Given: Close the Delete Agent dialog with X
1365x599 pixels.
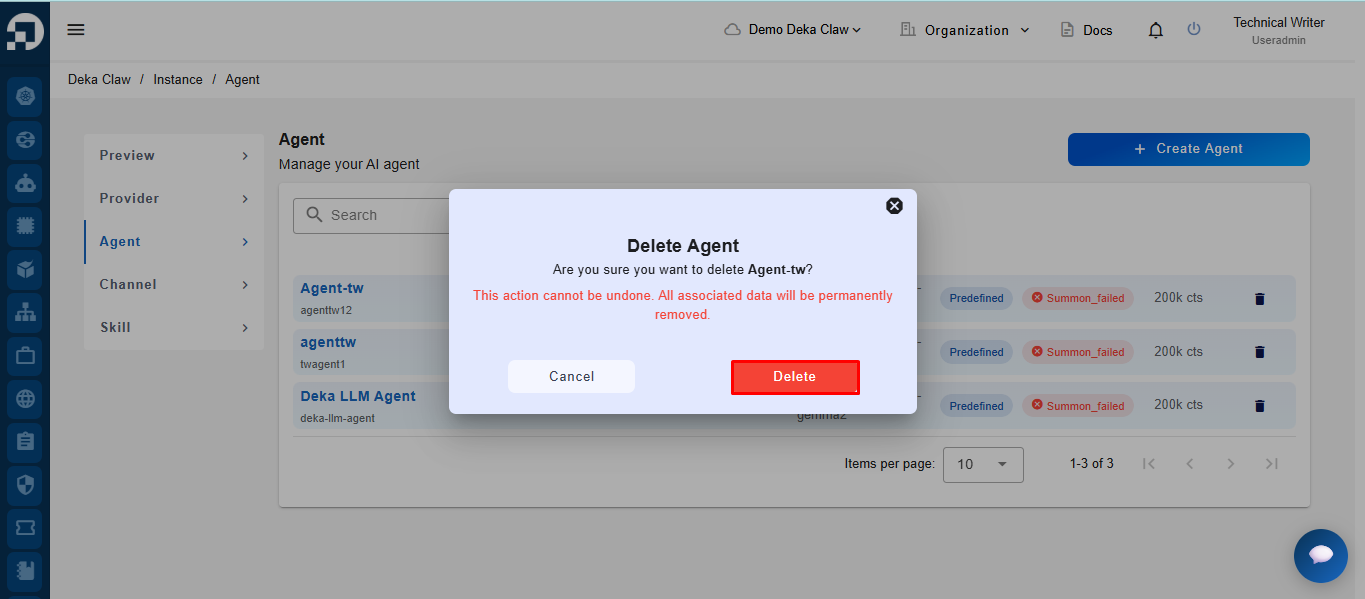Looking at the screenshot, I should pos(894,205).
